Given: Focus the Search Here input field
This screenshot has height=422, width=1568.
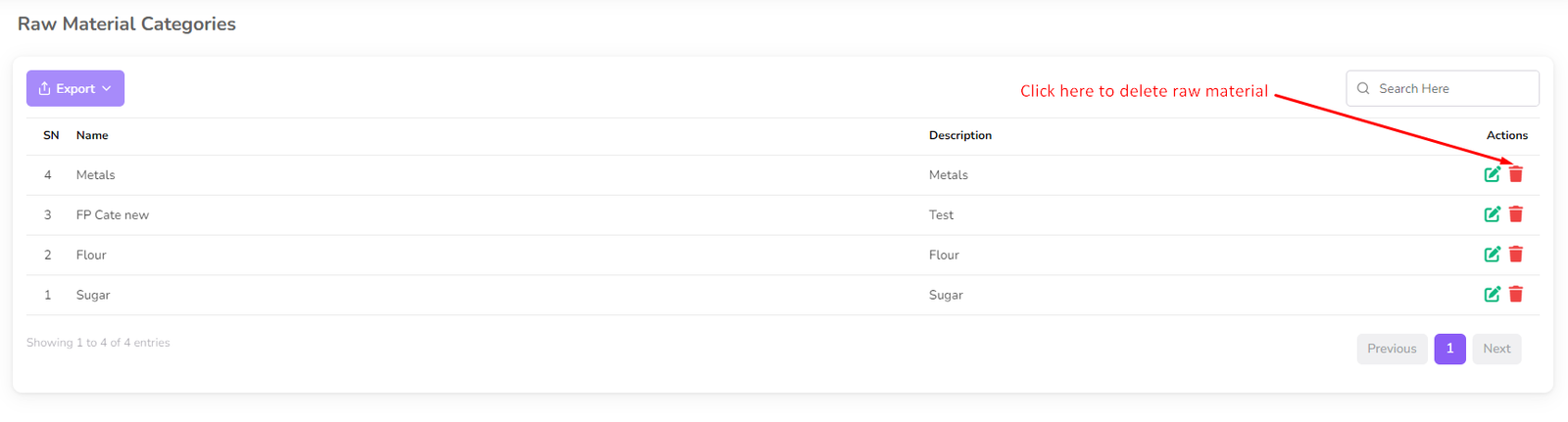Looking at the screenshot, I should click(1452, 88).
